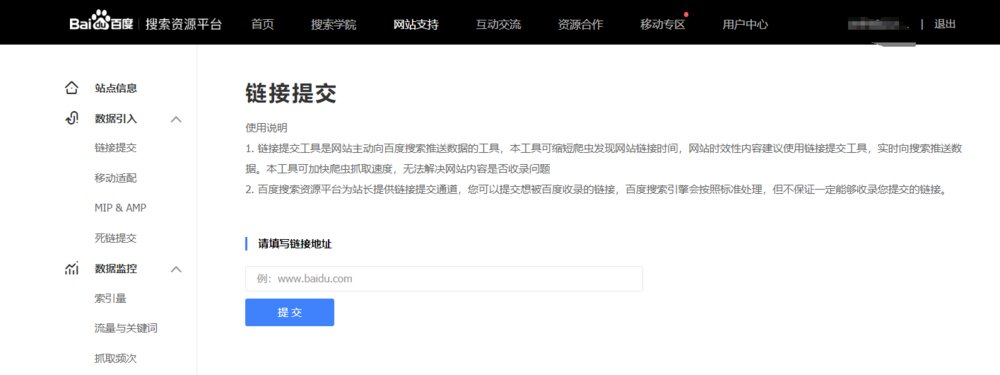Open 站点信息 in the sidebar
The image size is (1000, 375).
click(x=115, y=88)
